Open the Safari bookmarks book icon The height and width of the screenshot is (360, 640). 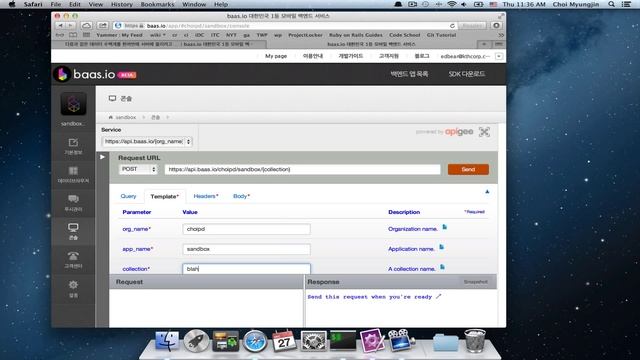[x=73, y=35]
